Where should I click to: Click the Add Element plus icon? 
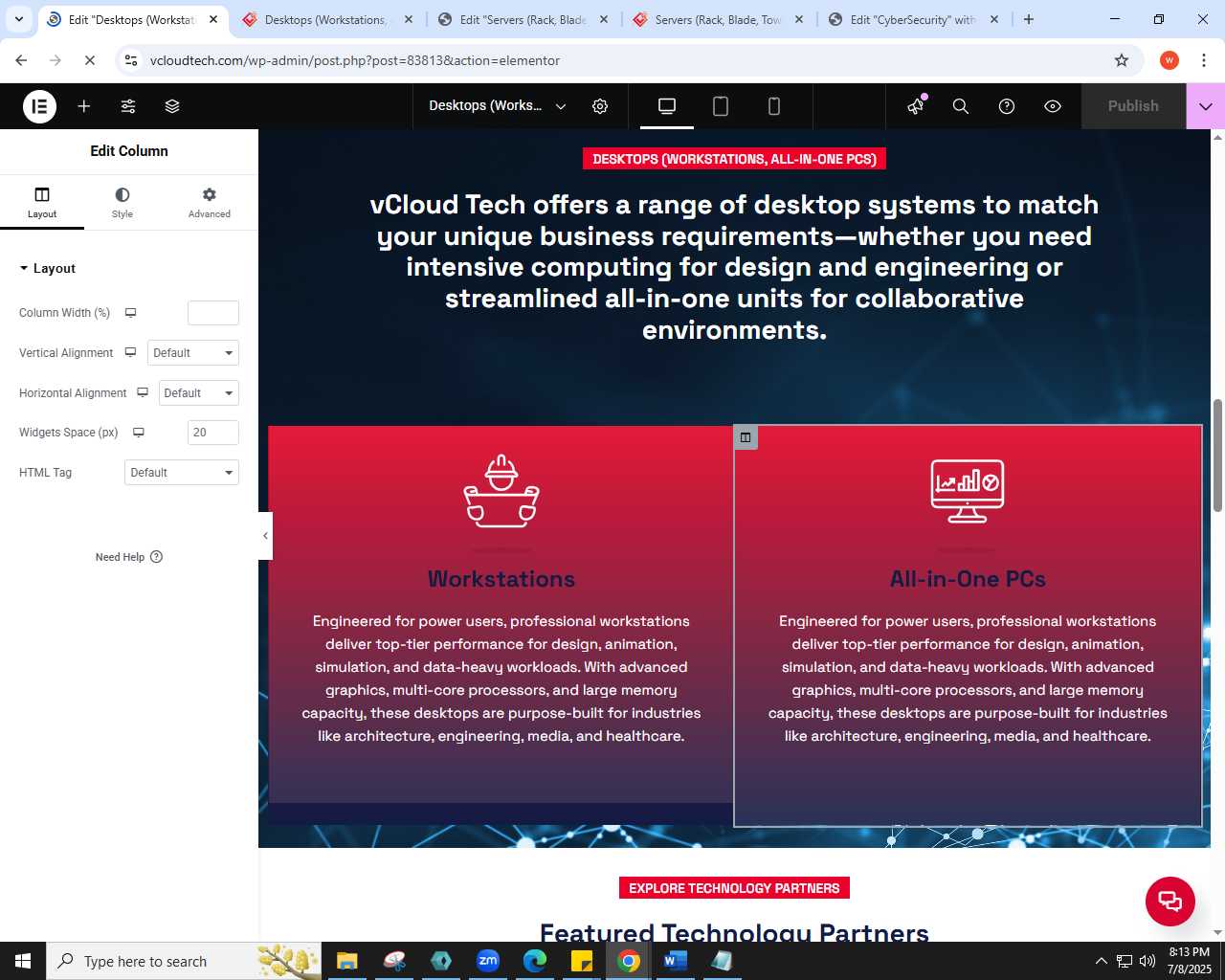coord(84,106)
